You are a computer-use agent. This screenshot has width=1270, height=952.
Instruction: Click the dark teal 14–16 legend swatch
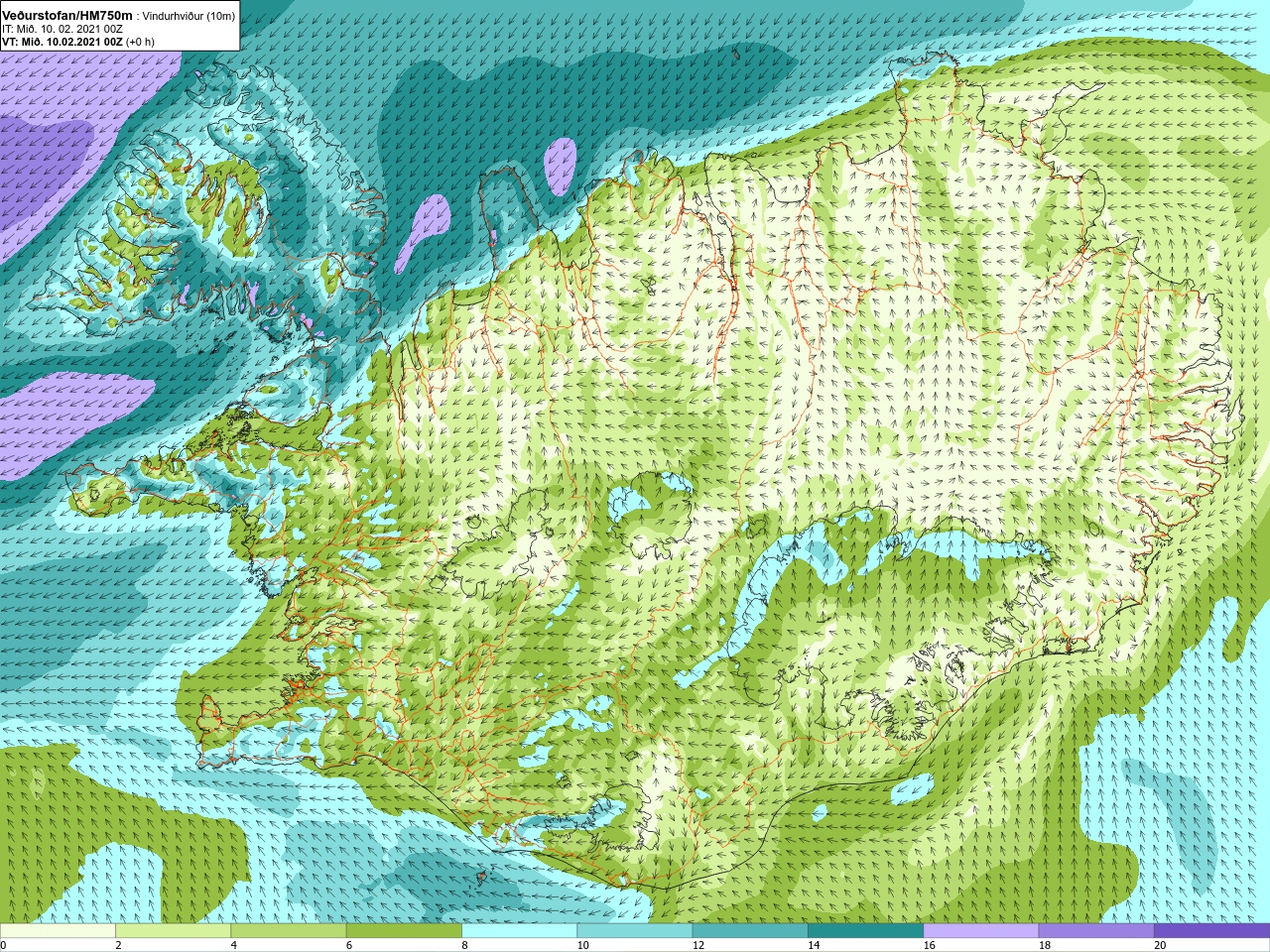[865, 931]
